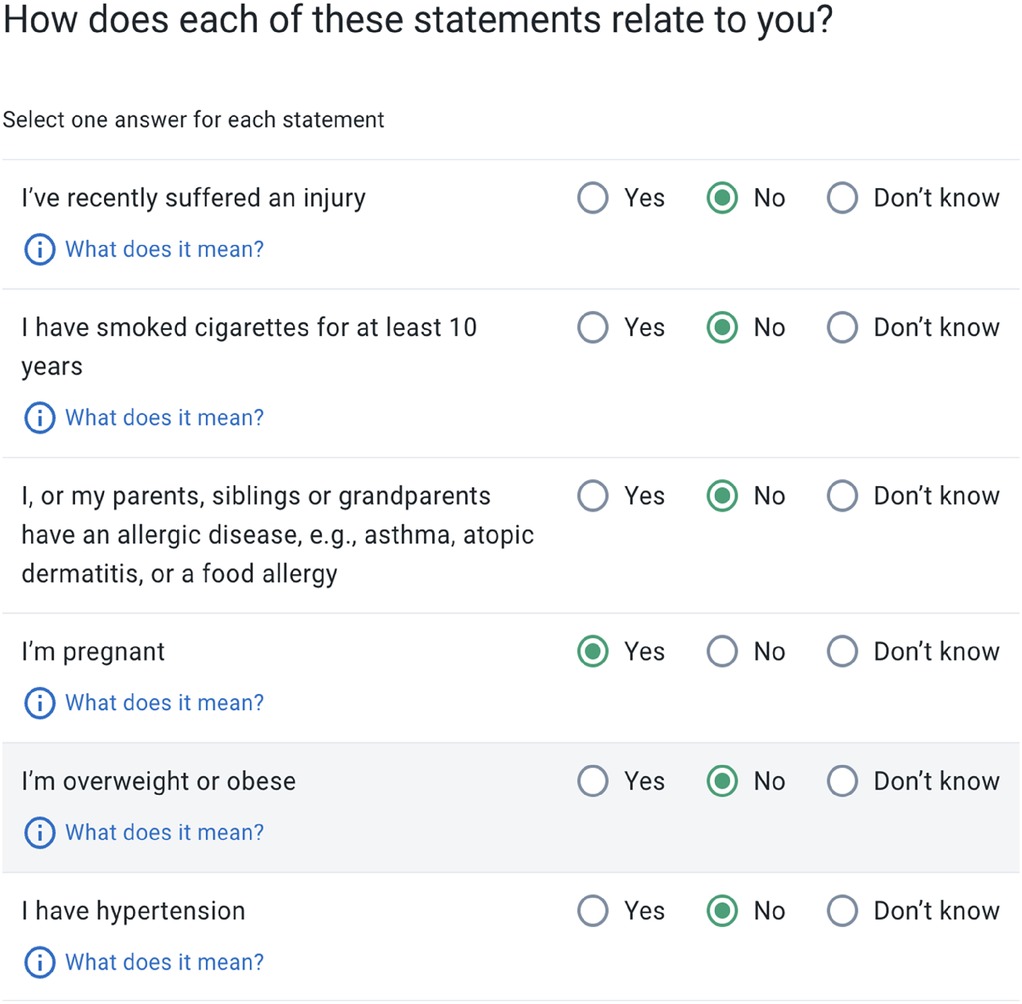Open 'What does it mean?' for injury
Image resolution: width=1022 pixels, height=1004 pixels.
[x=164, y=250]
